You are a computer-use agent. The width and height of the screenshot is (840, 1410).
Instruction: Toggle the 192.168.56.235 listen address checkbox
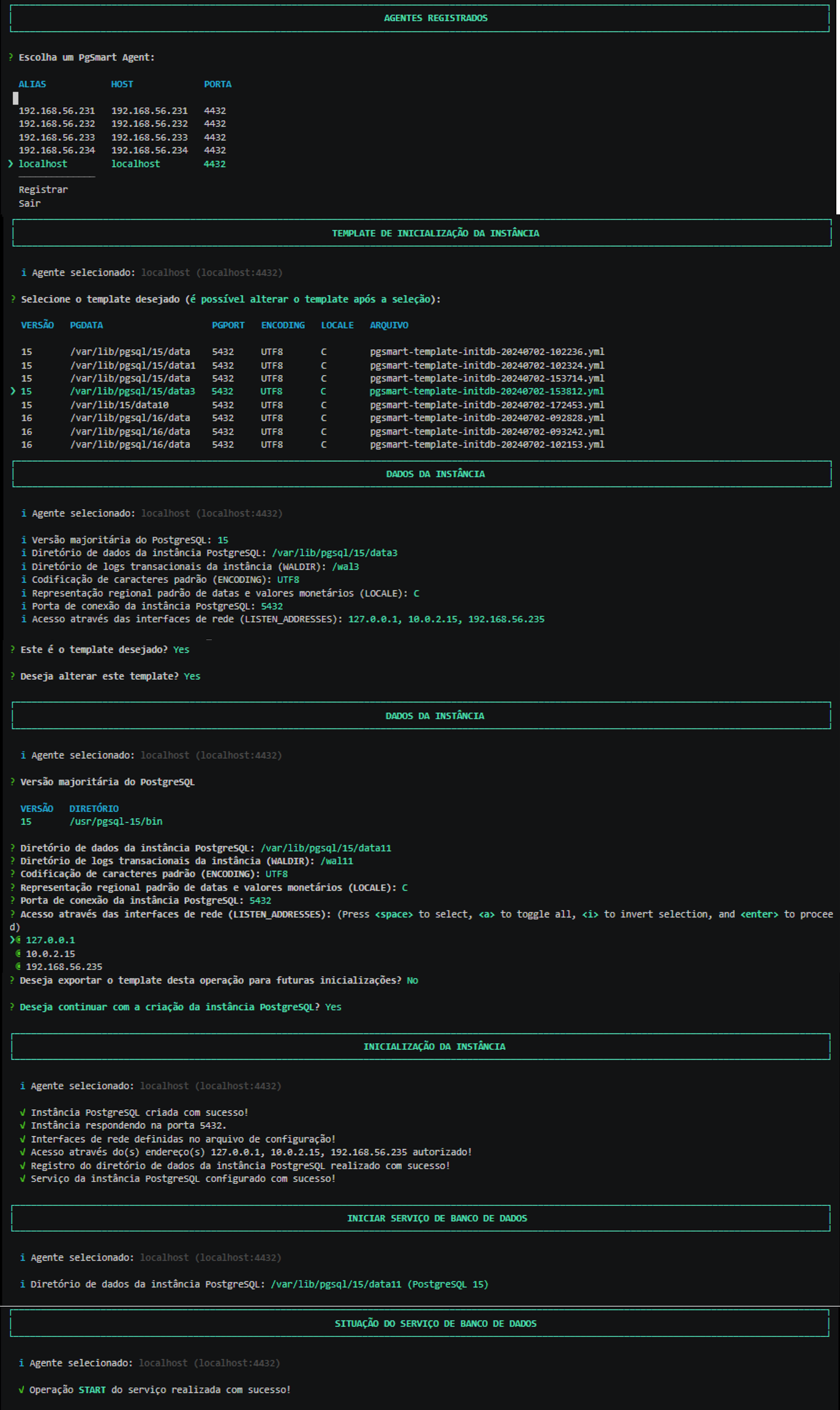point(19,967)
